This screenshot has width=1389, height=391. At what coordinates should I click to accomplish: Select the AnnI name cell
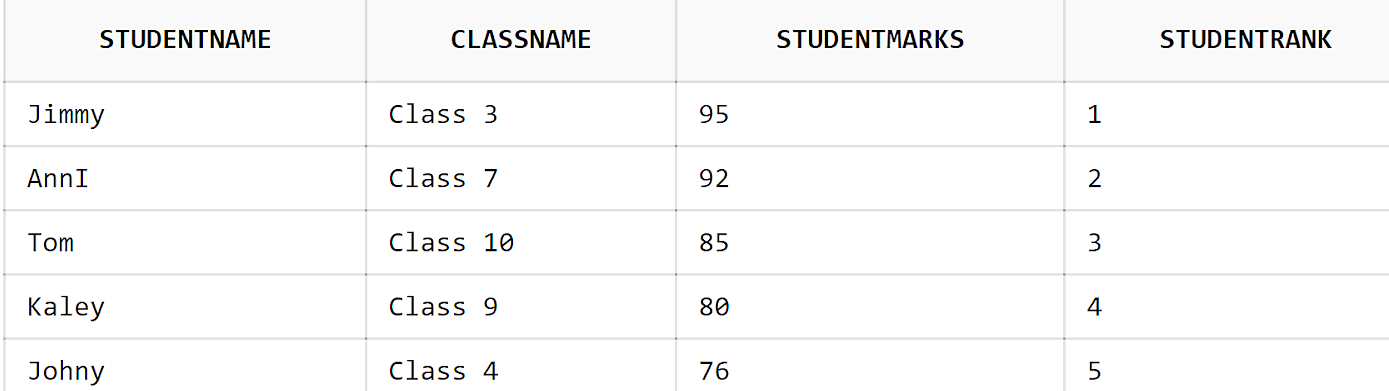[x=185, y=178]
